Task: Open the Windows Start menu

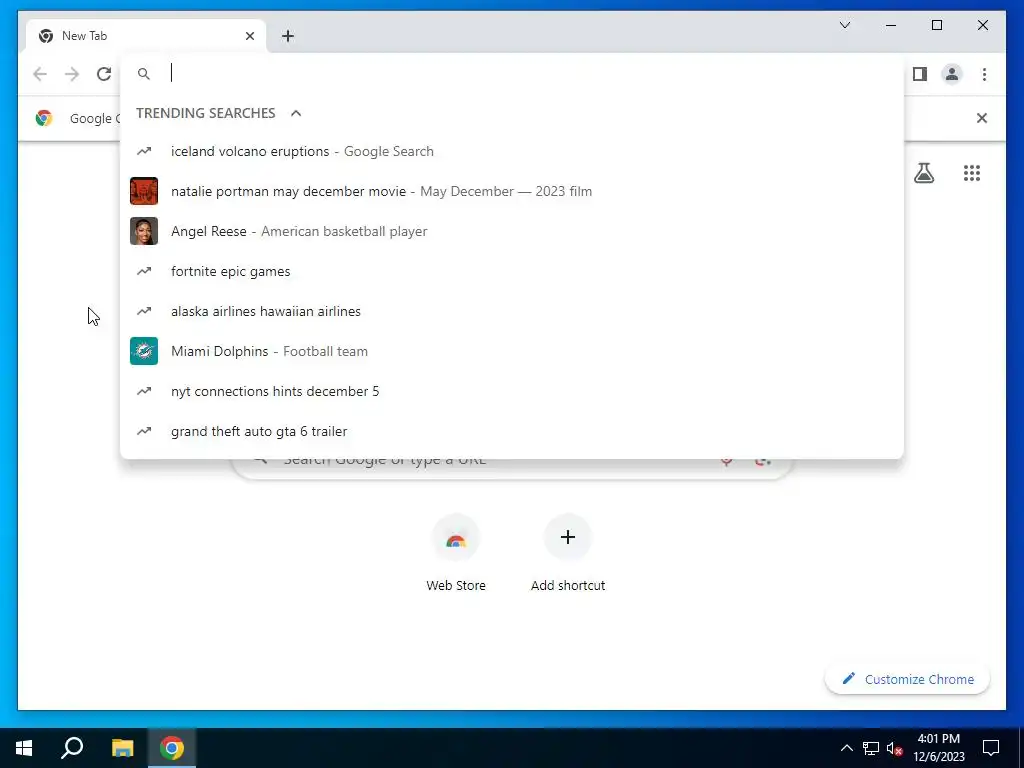Action: (x=24, y=748)
